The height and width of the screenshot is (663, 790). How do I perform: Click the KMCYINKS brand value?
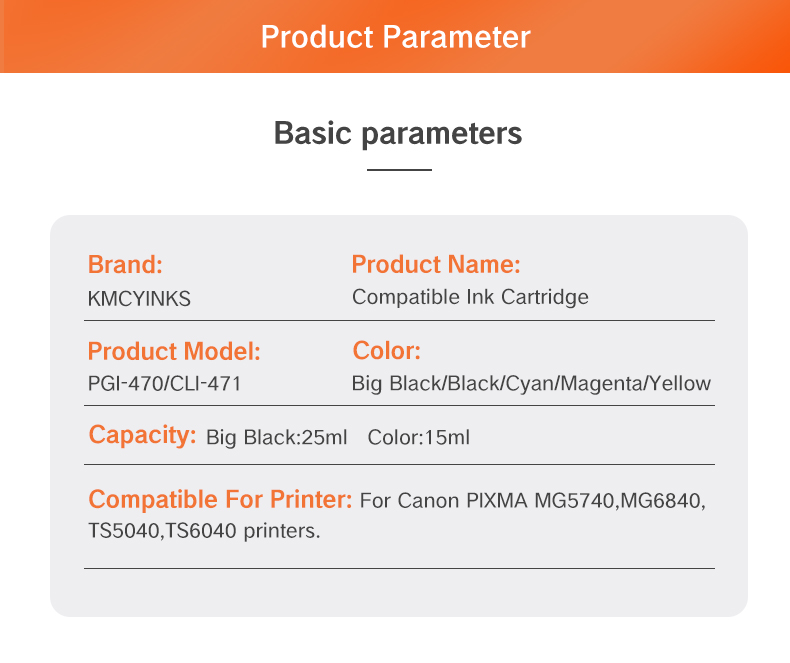click(139, 298)
